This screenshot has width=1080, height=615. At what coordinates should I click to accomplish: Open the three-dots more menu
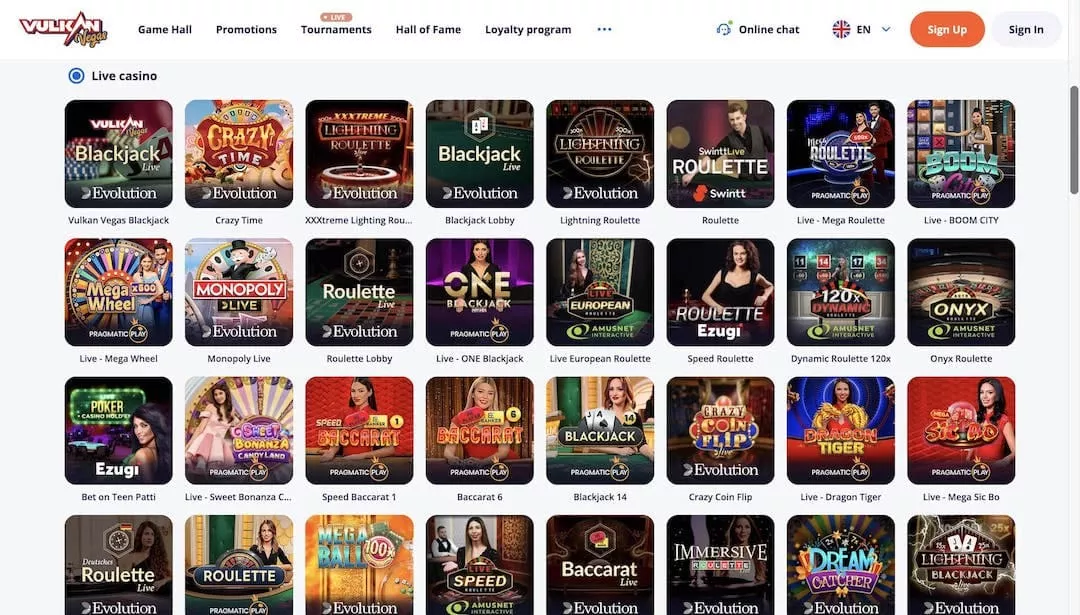(604, 29)
